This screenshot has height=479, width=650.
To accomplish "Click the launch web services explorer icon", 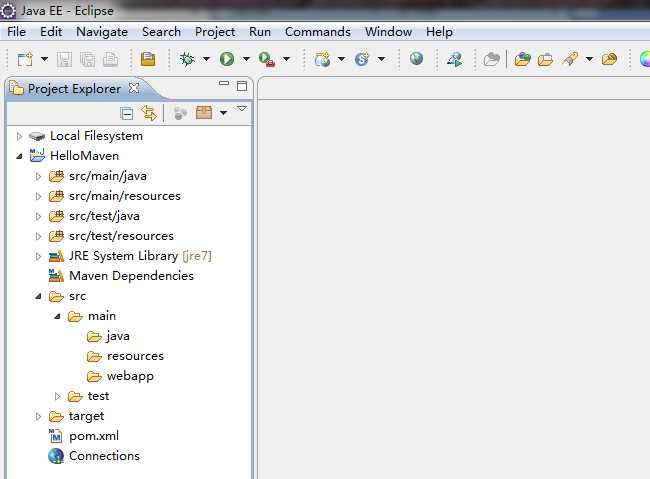I will pyautogui.click(x=455, y=59).
